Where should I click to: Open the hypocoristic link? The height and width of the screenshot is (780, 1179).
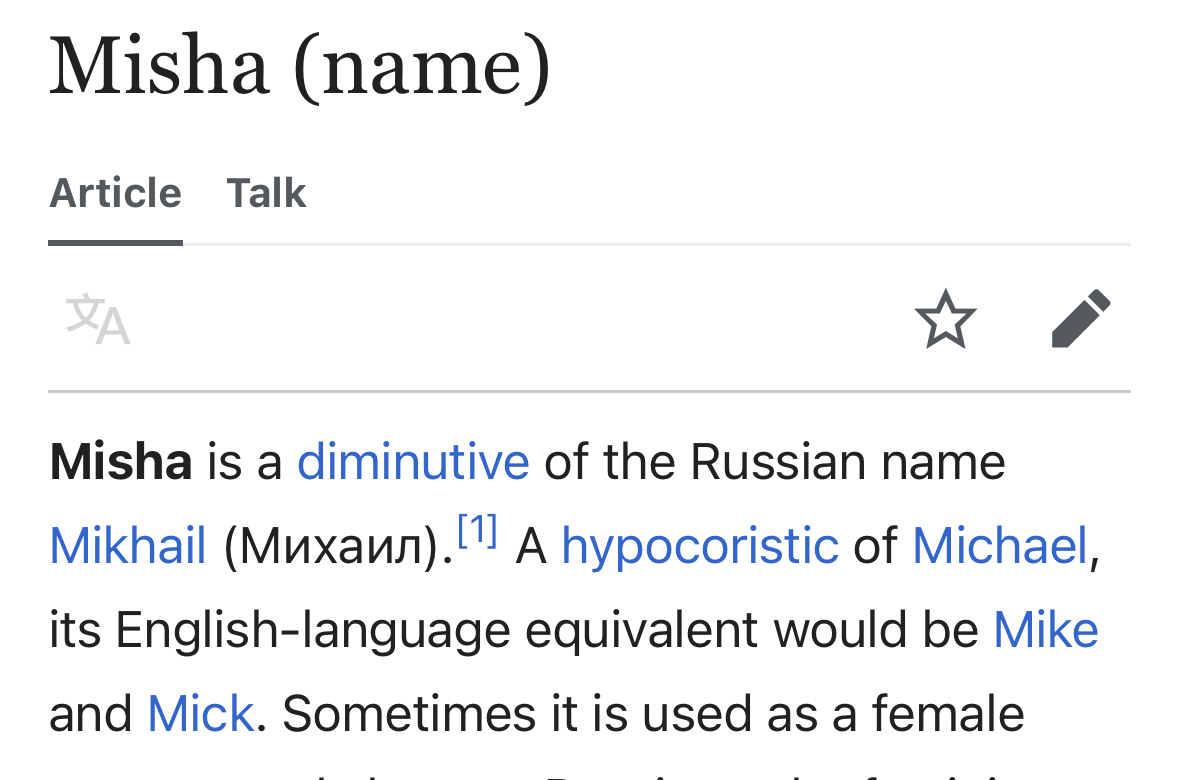(x=700, y=546)
